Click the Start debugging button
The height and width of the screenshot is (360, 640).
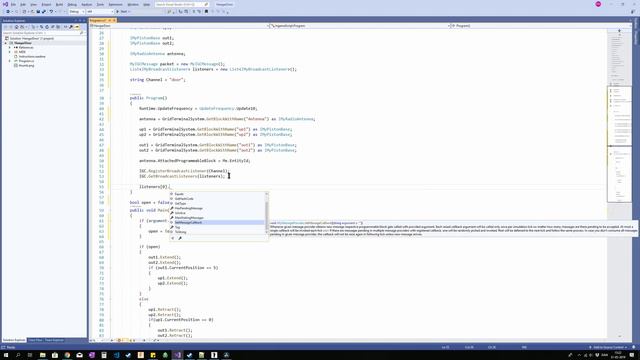(x=122, y=11)
